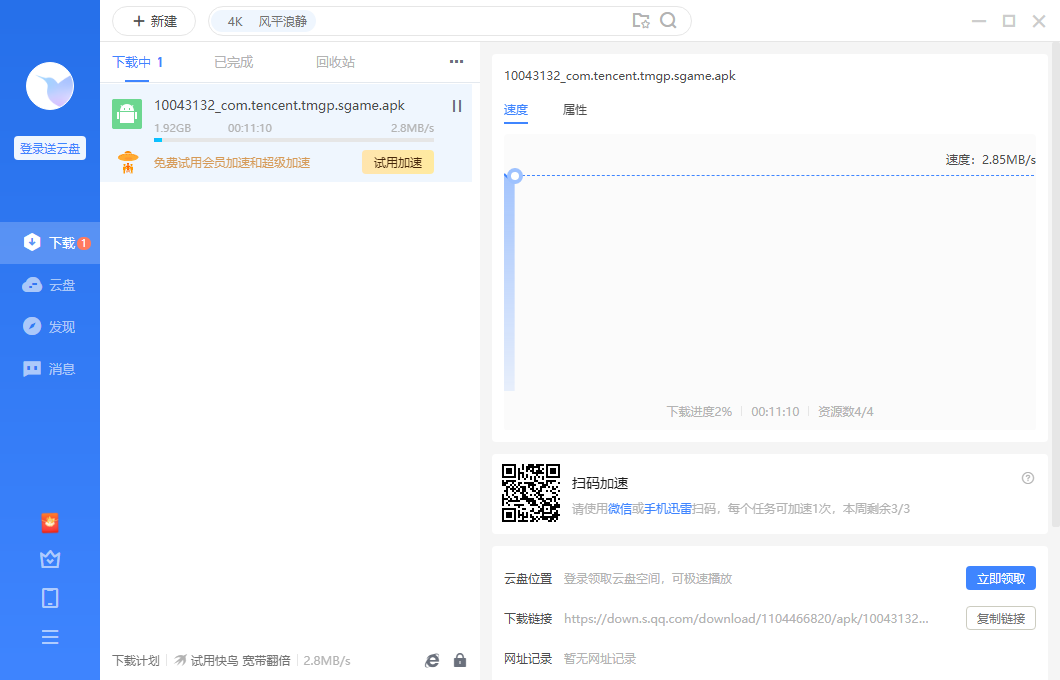This screenshot has height=680, width=1060.
Task: Click the 登录送云盘 login button
Action: [50, 148]
